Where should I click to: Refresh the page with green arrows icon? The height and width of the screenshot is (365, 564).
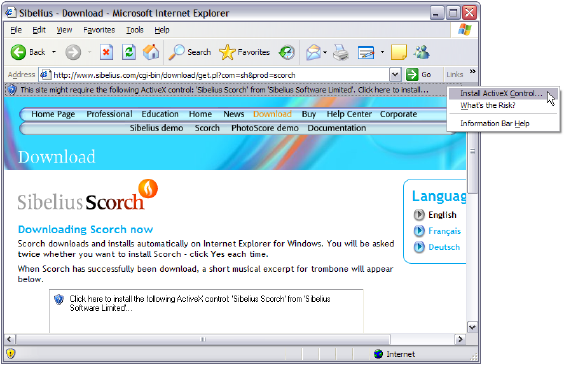129,53
